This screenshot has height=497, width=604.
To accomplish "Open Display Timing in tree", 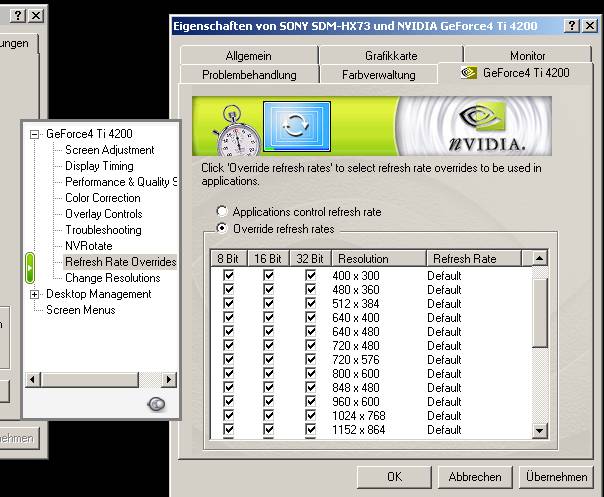I will pyautogui.click(x=99, y=166).
